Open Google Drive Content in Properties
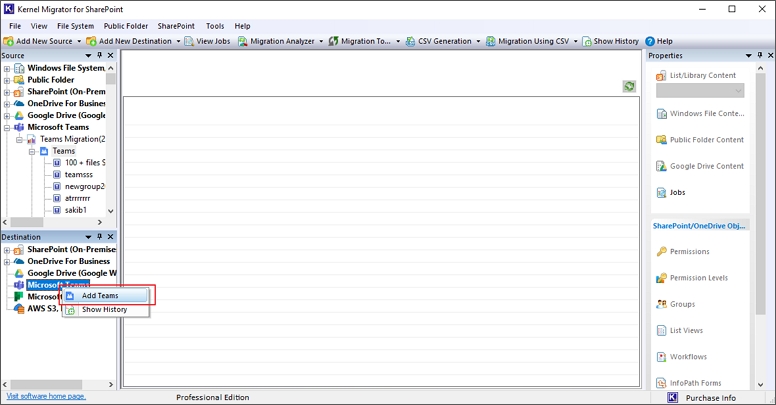776x405 pixels. coord(700,166)
